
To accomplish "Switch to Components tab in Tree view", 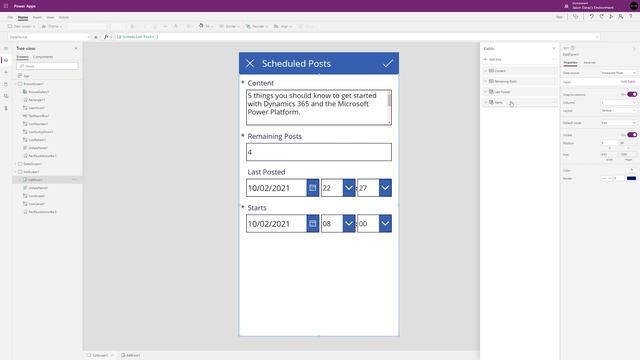I will pos(43,57).
